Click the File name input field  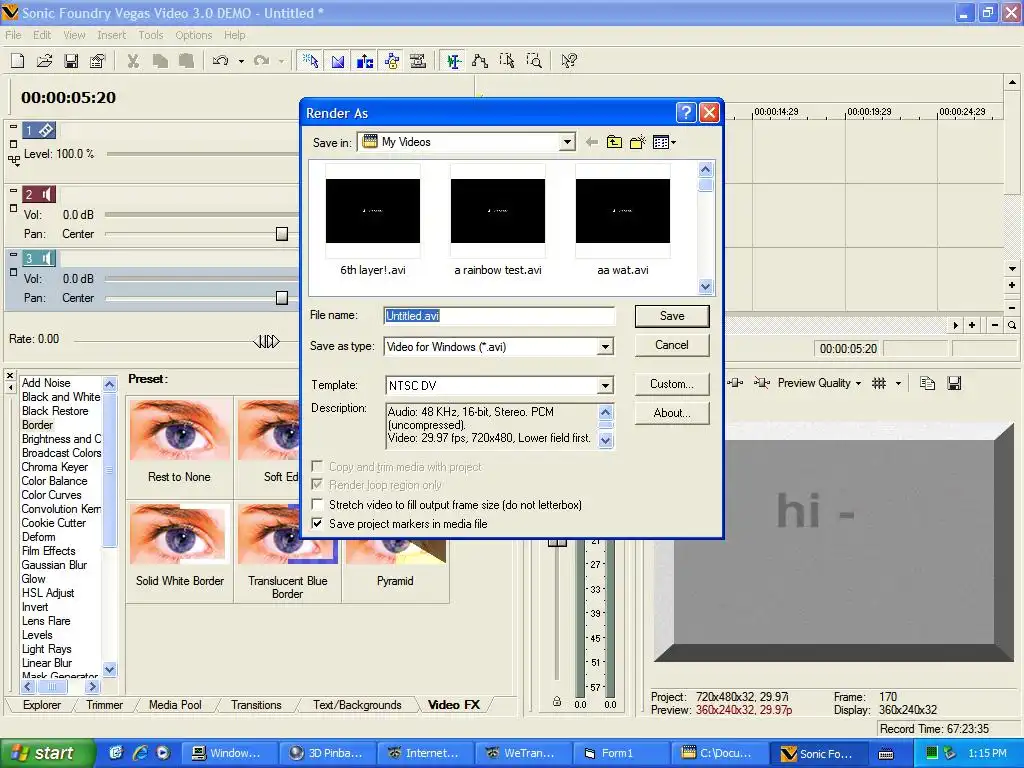click(499, 316)
